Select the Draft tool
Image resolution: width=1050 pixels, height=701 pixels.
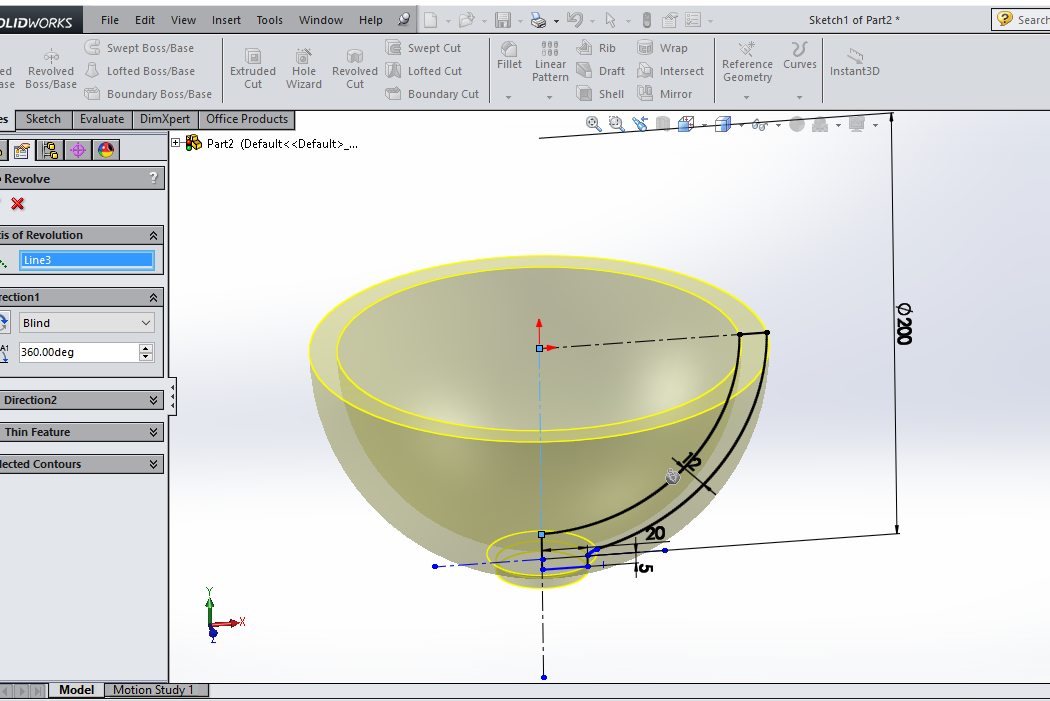coord(601,71)
